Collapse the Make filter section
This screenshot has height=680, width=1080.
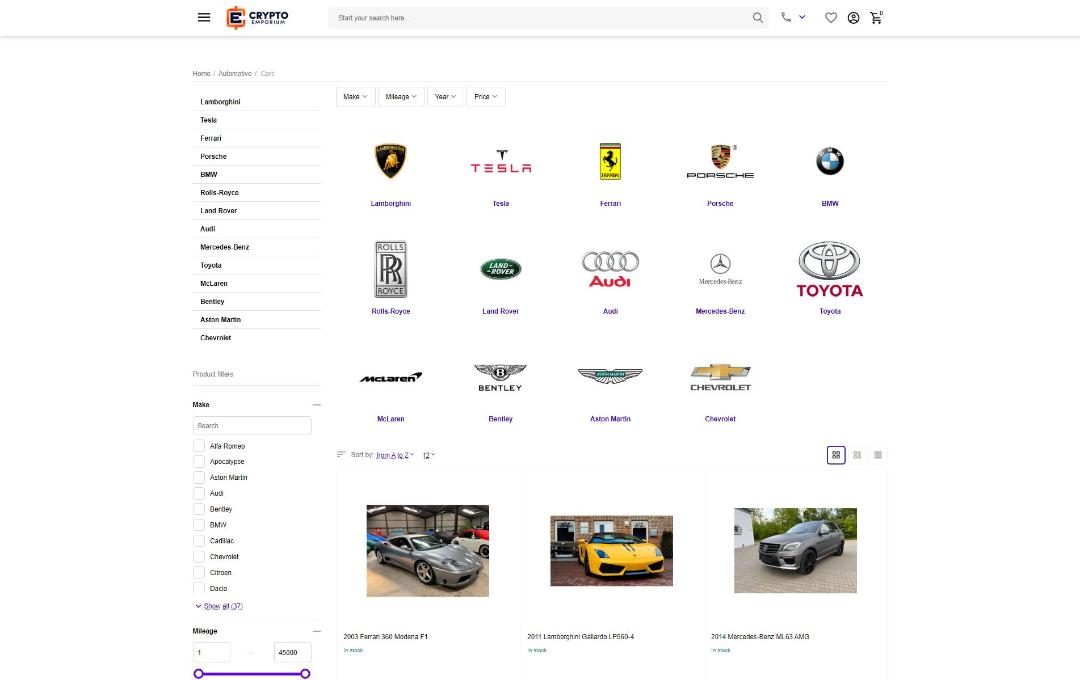[x=316, y=404]
